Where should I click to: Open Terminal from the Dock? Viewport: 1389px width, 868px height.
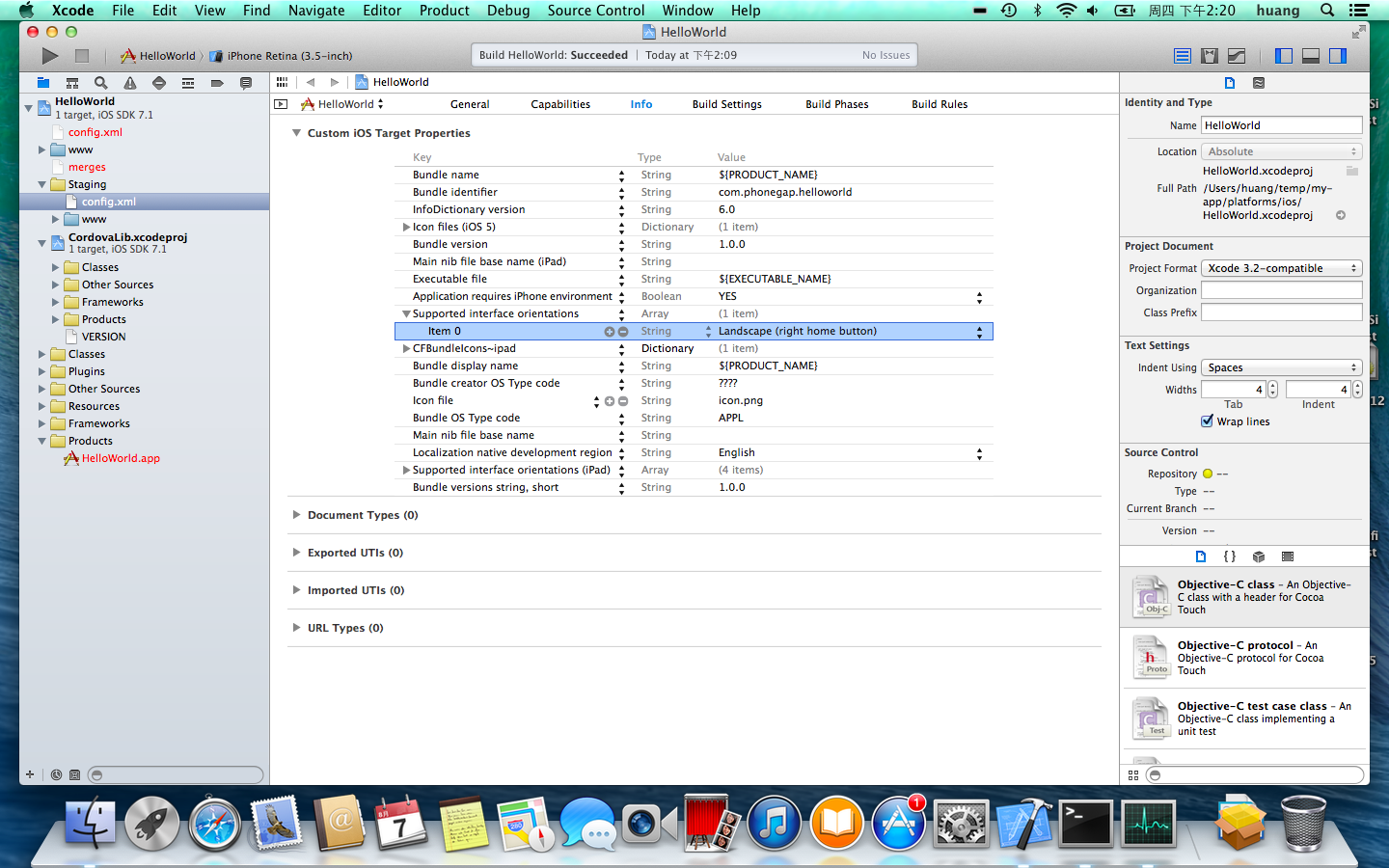[1085, 824]
